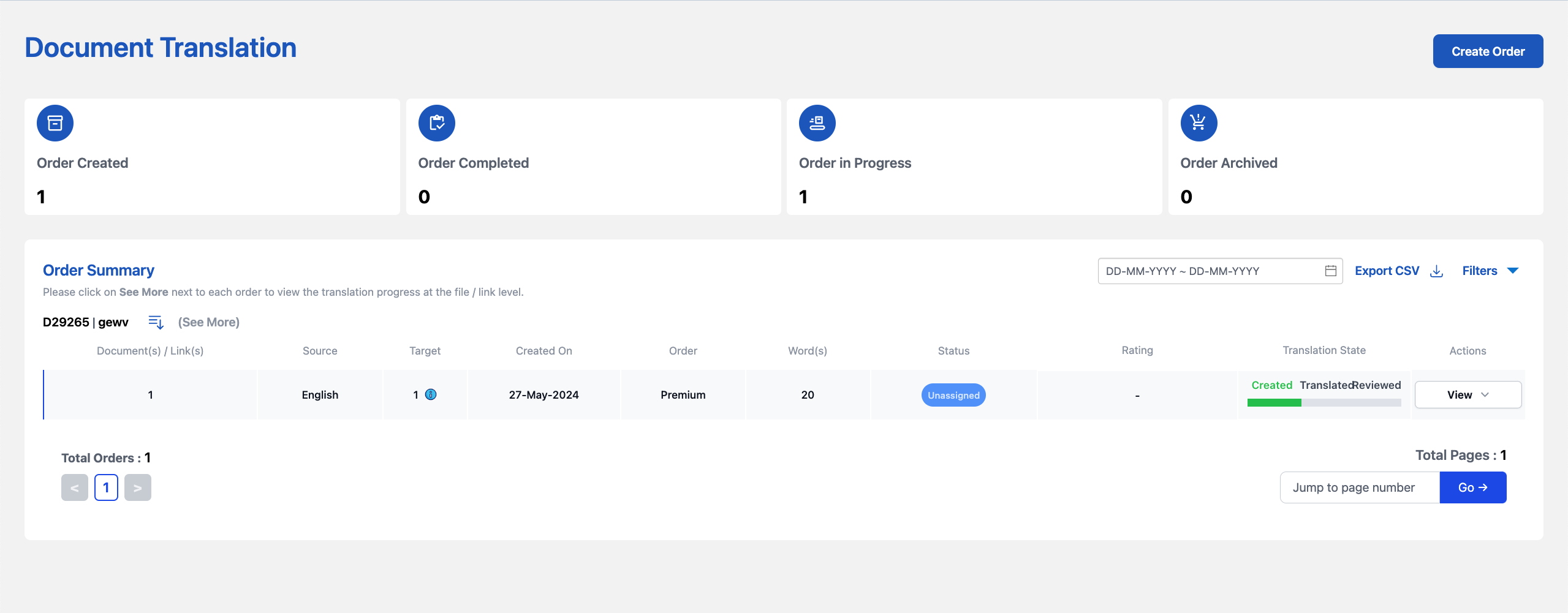Go to next page with > button
Screen dimensions: 1568x613
pyautogui.click(x=138, y=487)
